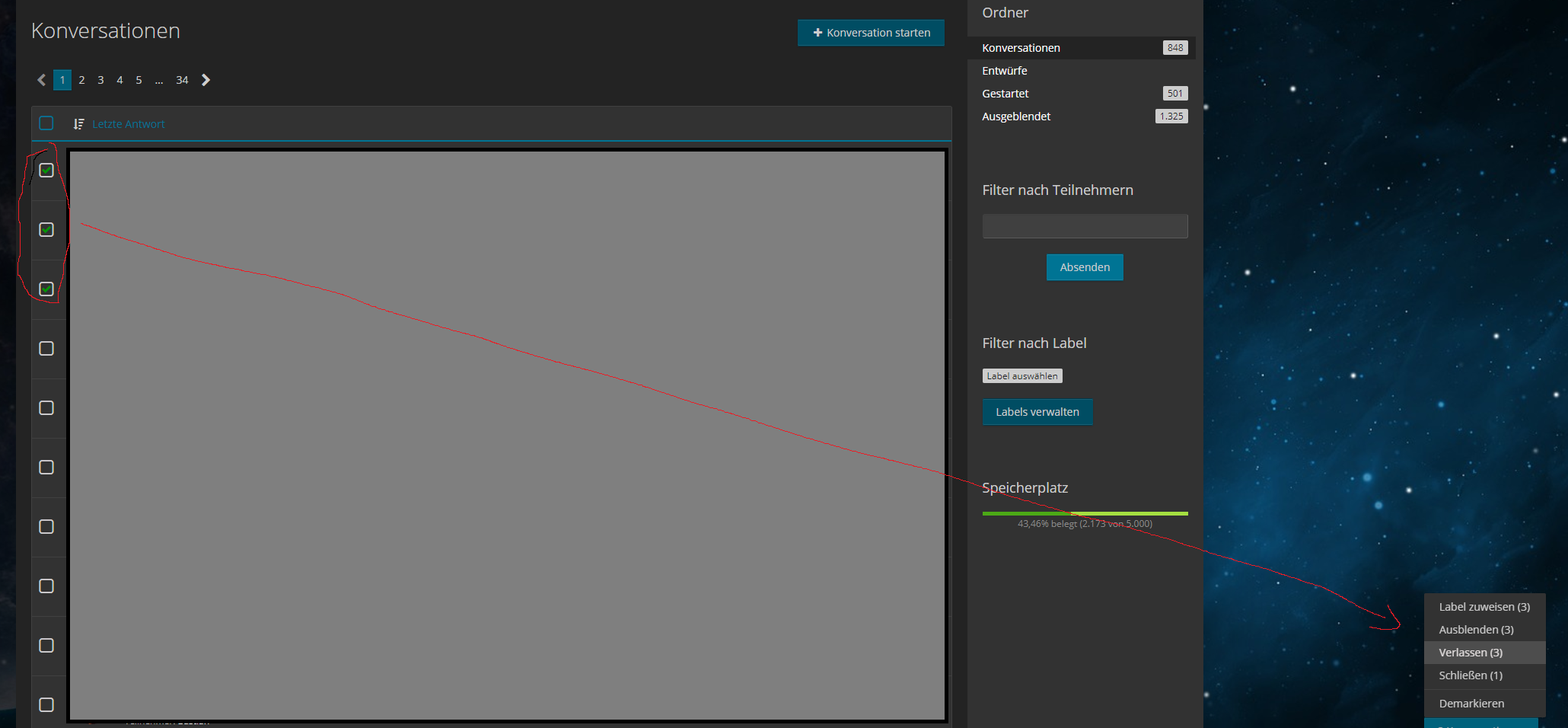Click the sort order icon

(x=78, y=124)
